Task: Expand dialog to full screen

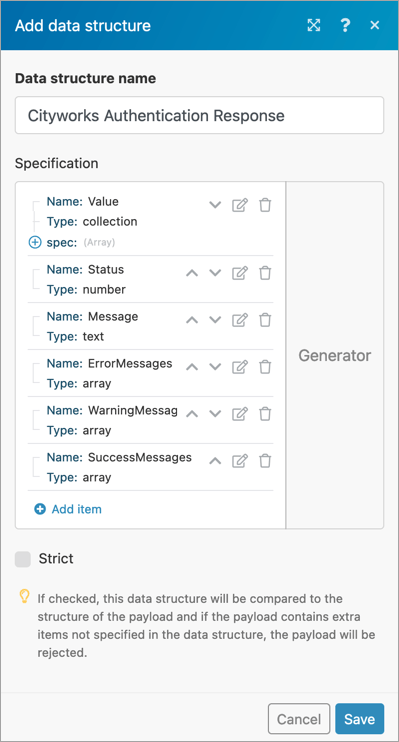Action: pos(313,26)
